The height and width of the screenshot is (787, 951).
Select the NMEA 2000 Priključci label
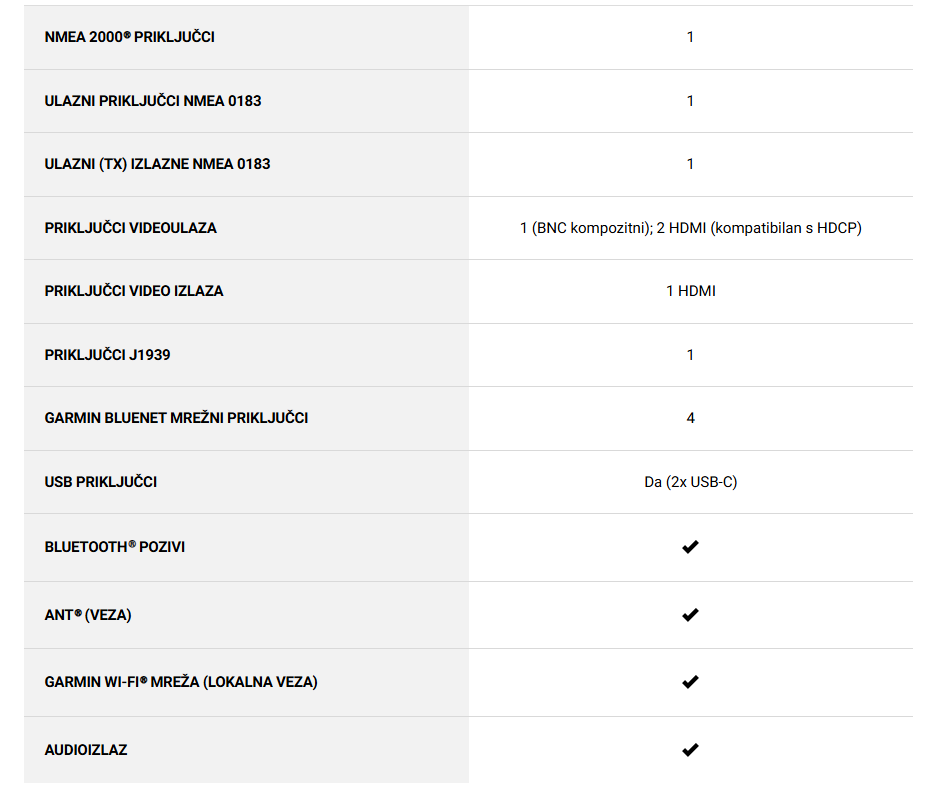click(x=130, y=37)
